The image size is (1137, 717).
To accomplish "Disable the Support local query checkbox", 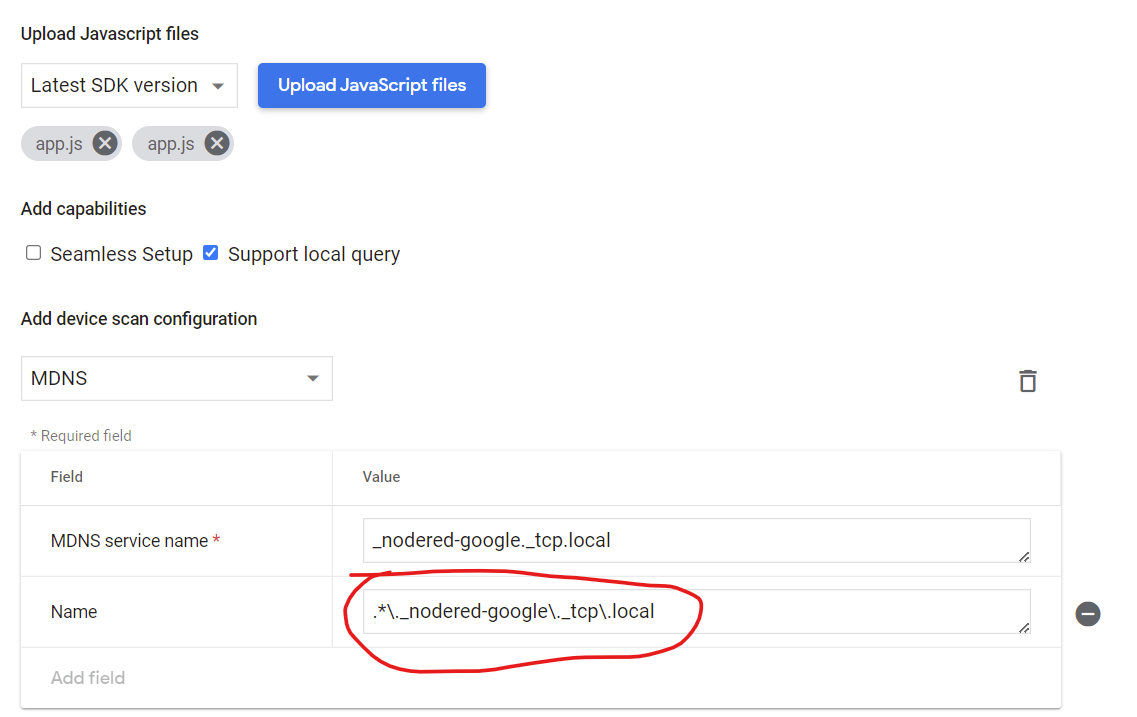I will [x=210, y=252].
